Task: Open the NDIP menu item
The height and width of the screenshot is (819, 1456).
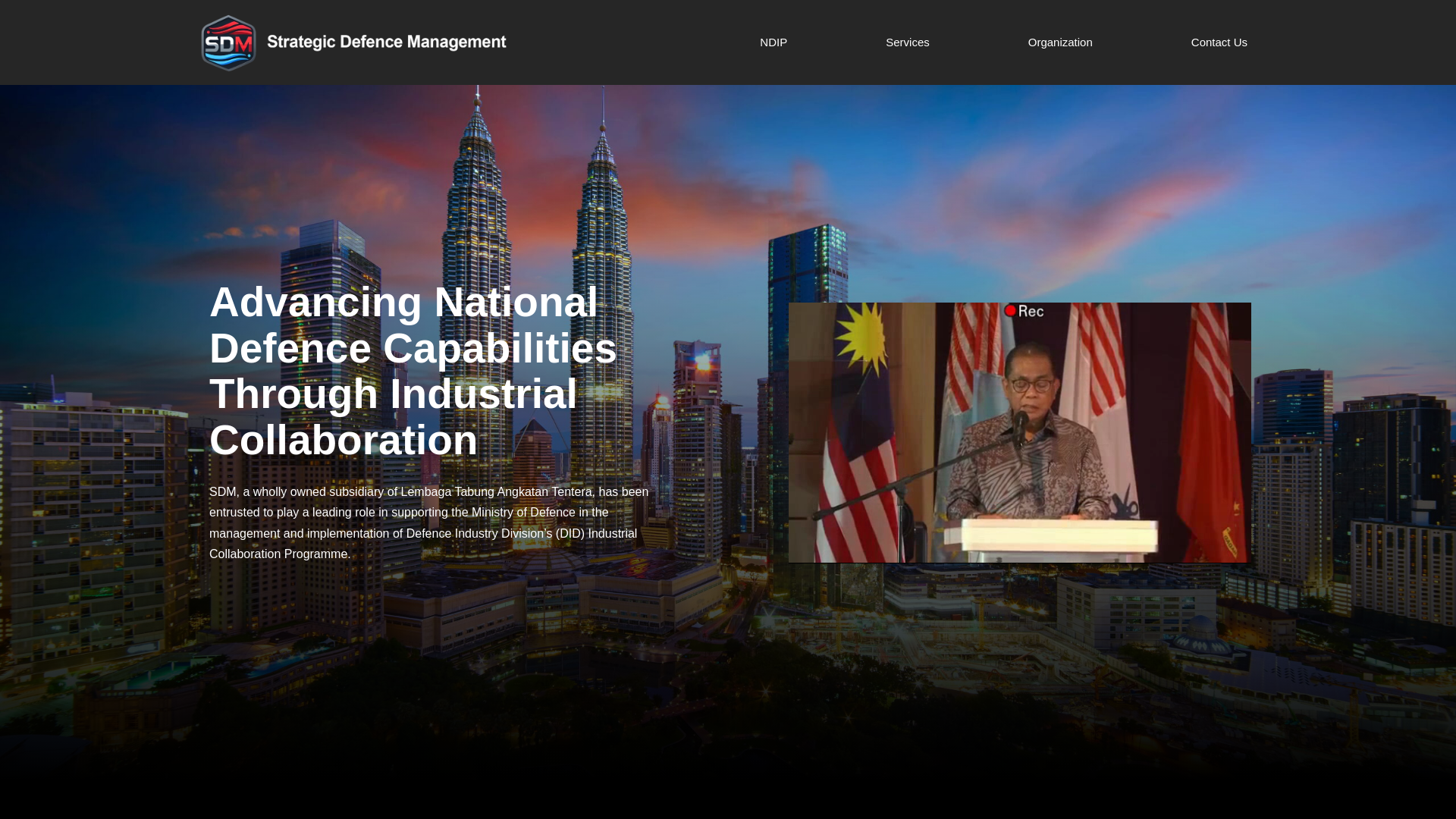Action: 773,42
